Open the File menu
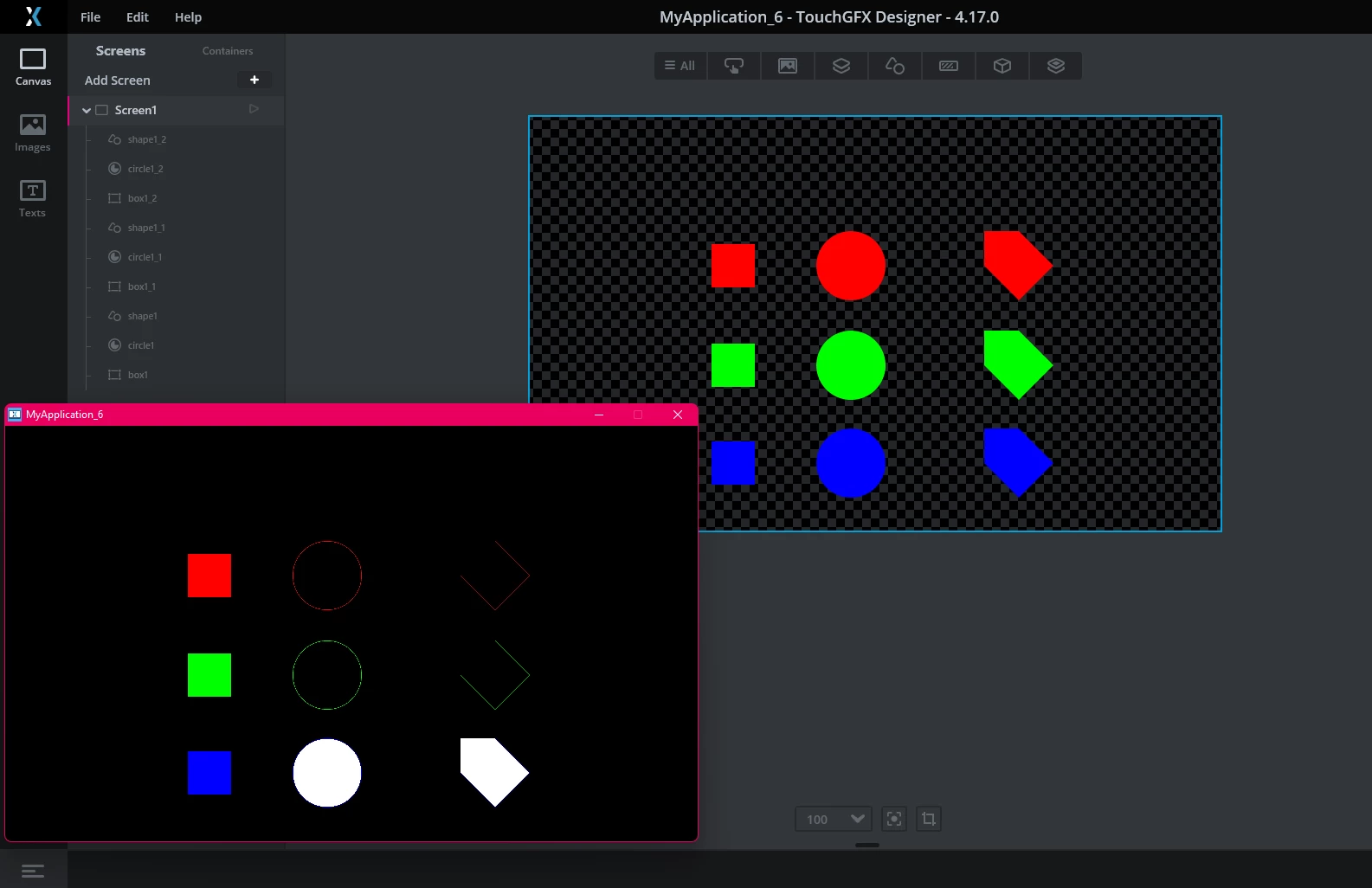The image size is (1372, 888). [x=91, y=17]
